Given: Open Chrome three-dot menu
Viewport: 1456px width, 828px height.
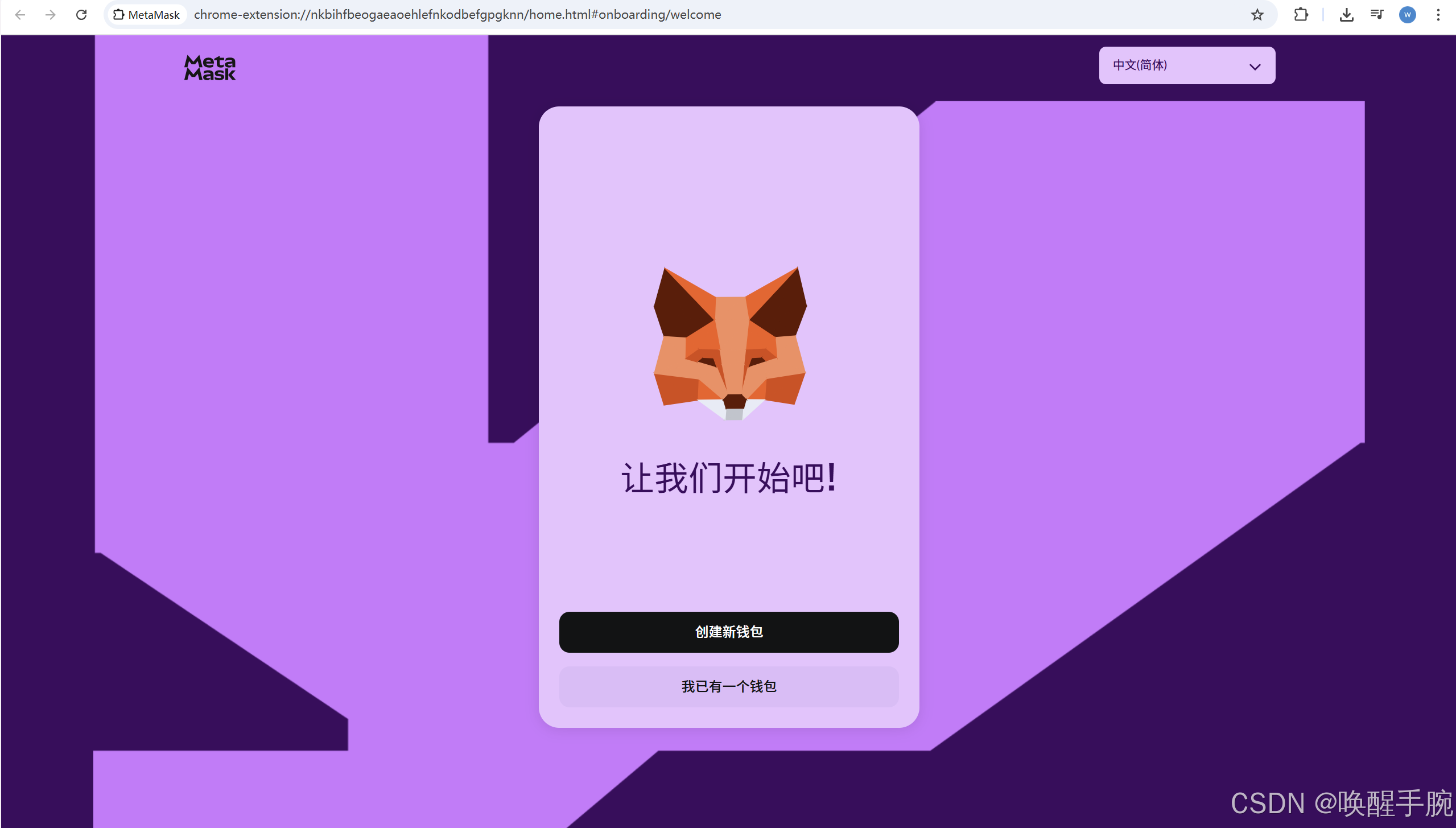Looking at the screenshot, I should click(1438, 15).
